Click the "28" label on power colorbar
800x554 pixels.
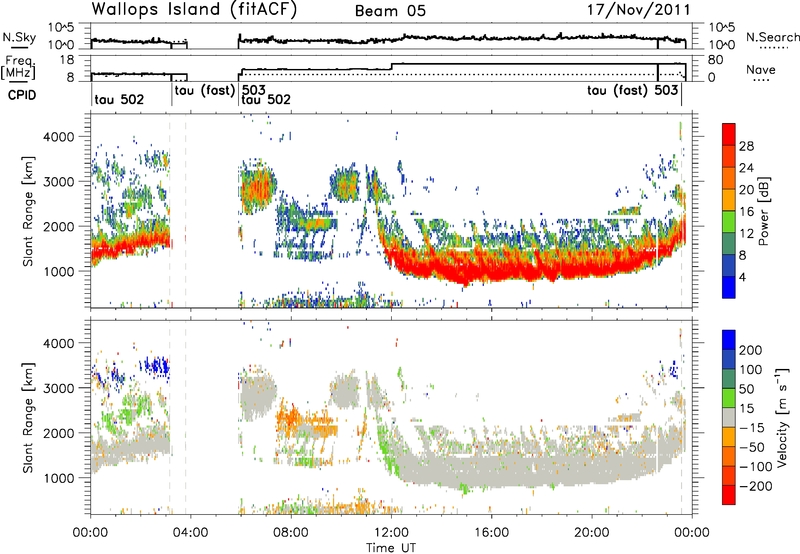pyautogui.click(x=746, y=146)
